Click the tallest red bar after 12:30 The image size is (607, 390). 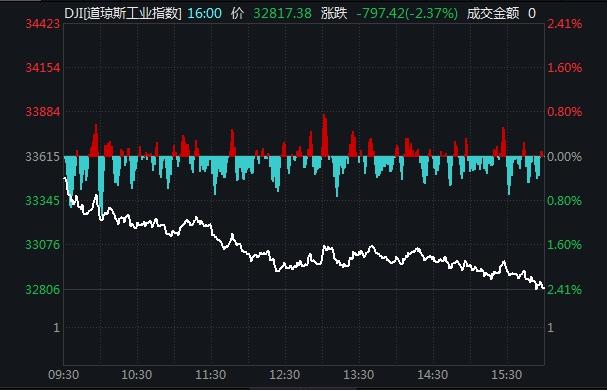(x=324, y=135)
